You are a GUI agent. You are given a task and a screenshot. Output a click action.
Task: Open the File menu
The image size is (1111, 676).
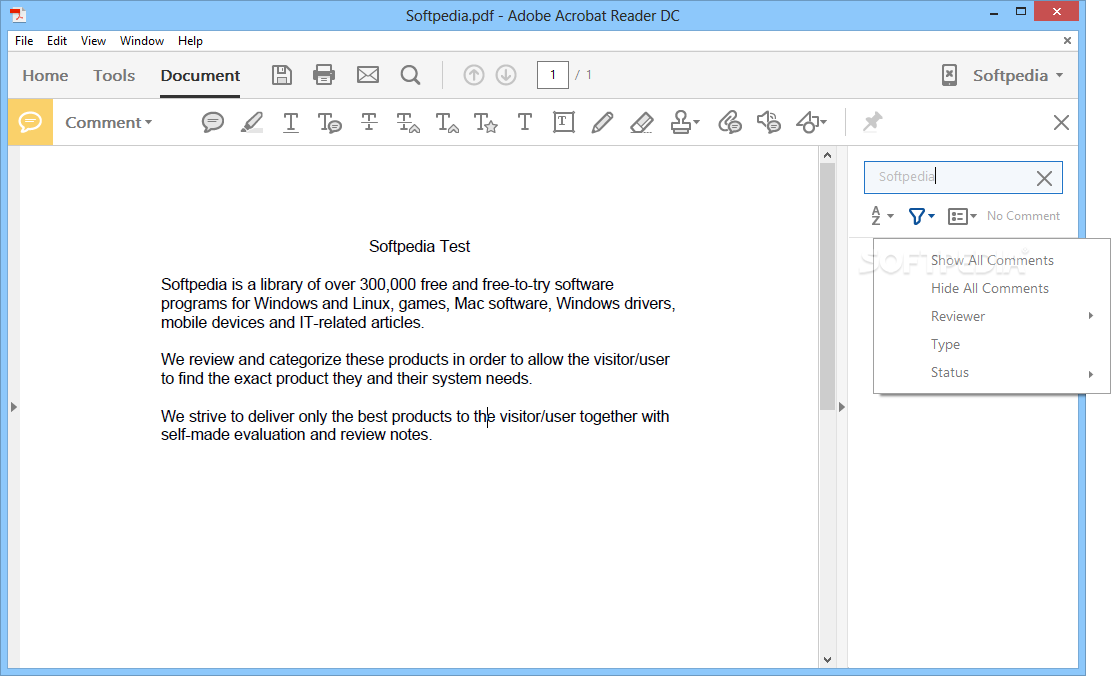(24, 41)
